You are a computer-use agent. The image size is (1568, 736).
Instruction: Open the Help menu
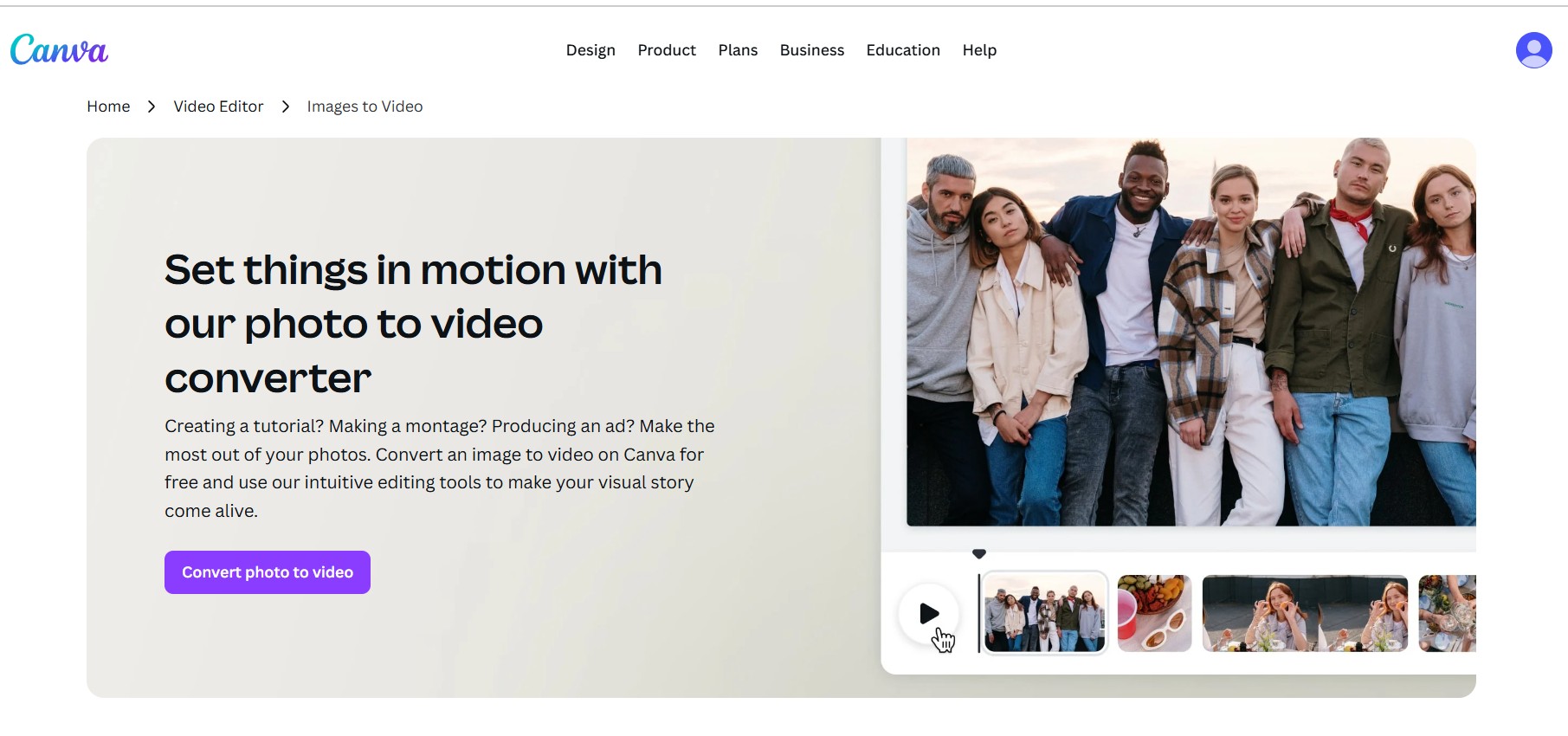pyautogui.click(x=979, y=50)
